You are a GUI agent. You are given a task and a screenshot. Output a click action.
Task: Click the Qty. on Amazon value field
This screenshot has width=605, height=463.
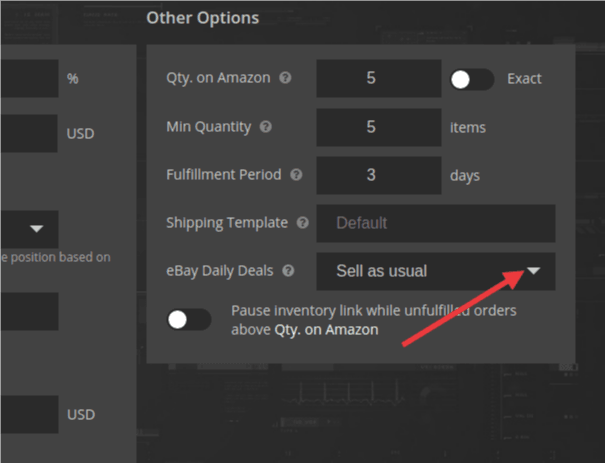coord(379,78)
